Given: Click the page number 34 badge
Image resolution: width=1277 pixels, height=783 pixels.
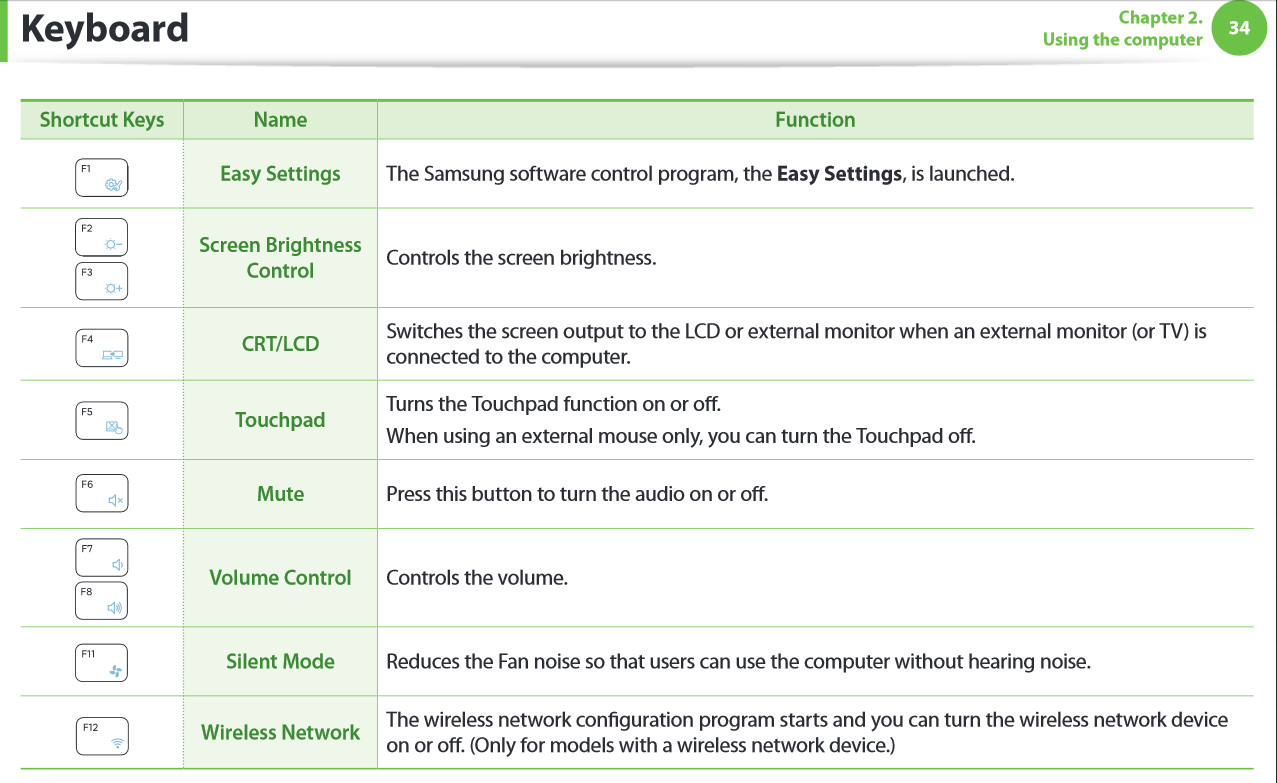Looking at the screenshot, I should pyautogui.click(x=1239, y=28).
